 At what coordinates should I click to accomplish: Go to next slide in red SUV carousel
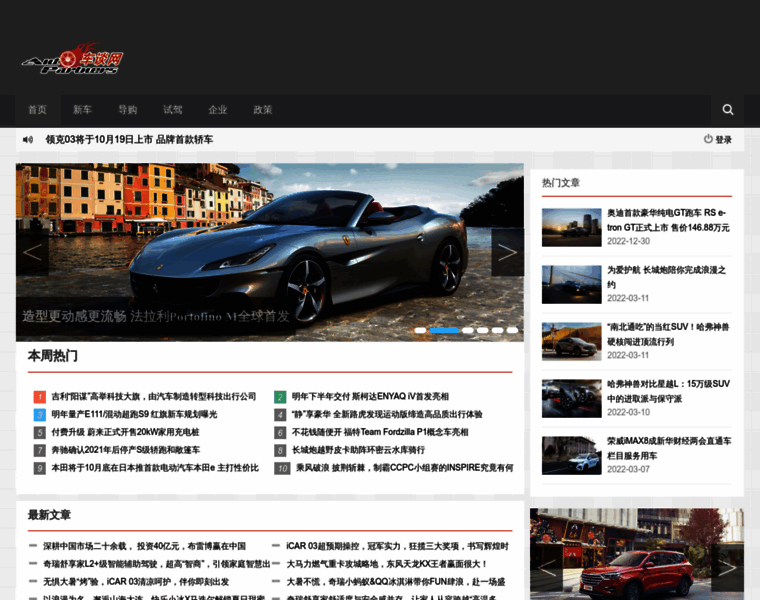tap(727, 568)
